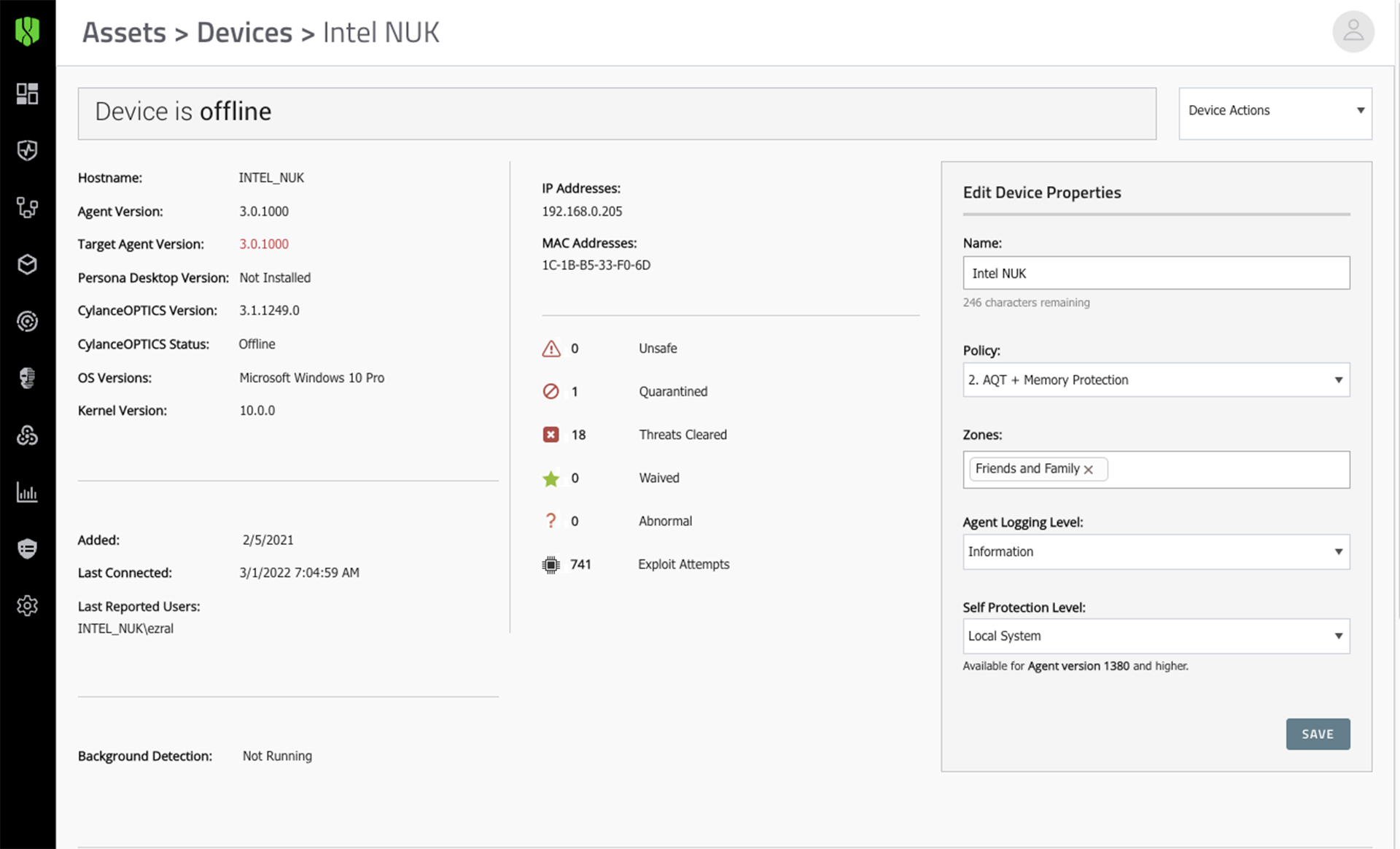This screenshot has height=849, width=1400.
Task: Click the user profile avatar icon
Action: coord(1353,31)
